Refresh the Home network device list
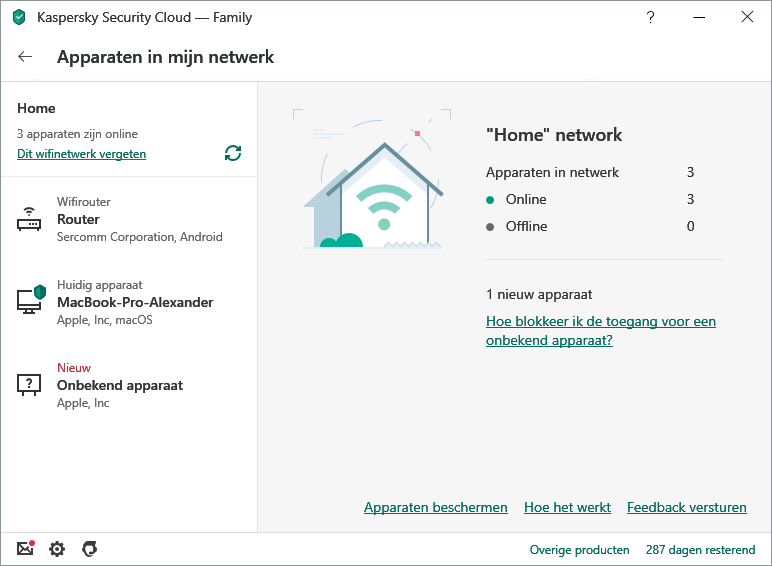772x566 pixels. 233,153
